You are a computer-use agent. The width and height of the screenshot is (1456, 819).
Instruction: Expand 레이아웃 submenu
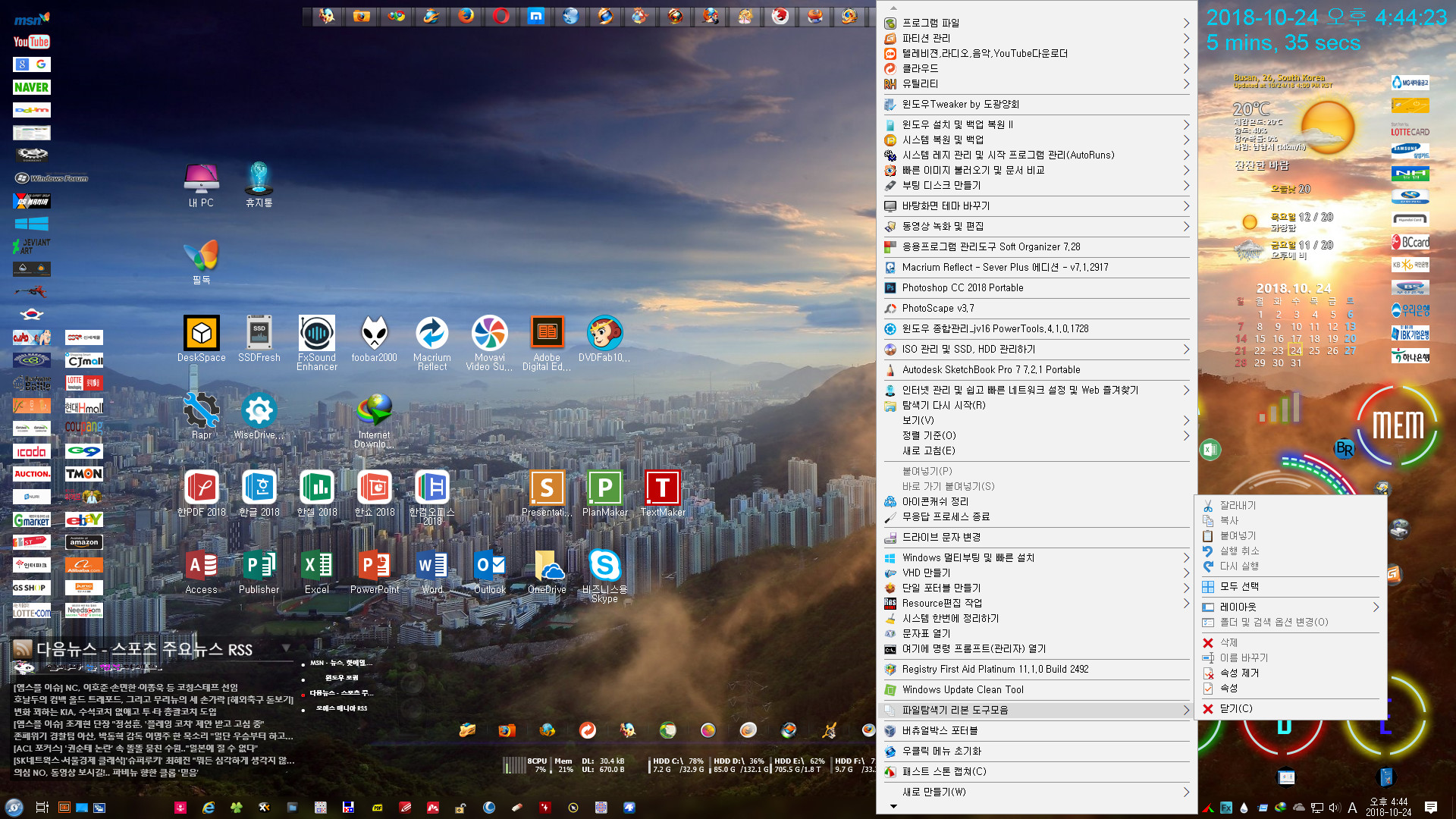(1291, 607)
